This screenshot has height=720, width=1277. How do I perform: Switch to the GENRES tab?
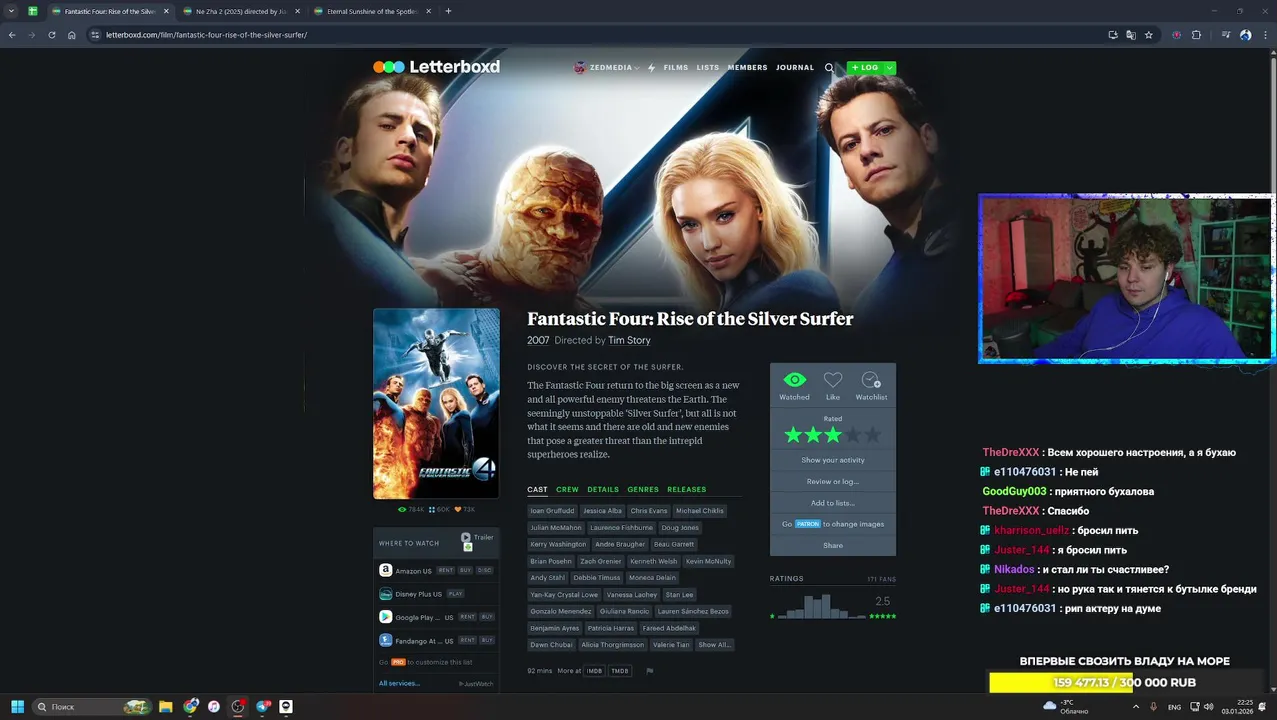pyautogui.click(x=643, y=489)
